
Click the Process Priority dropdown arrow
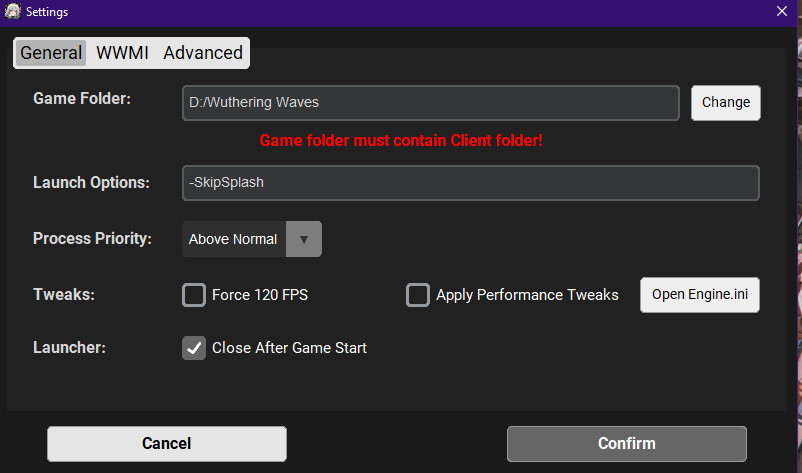point(304,239)
